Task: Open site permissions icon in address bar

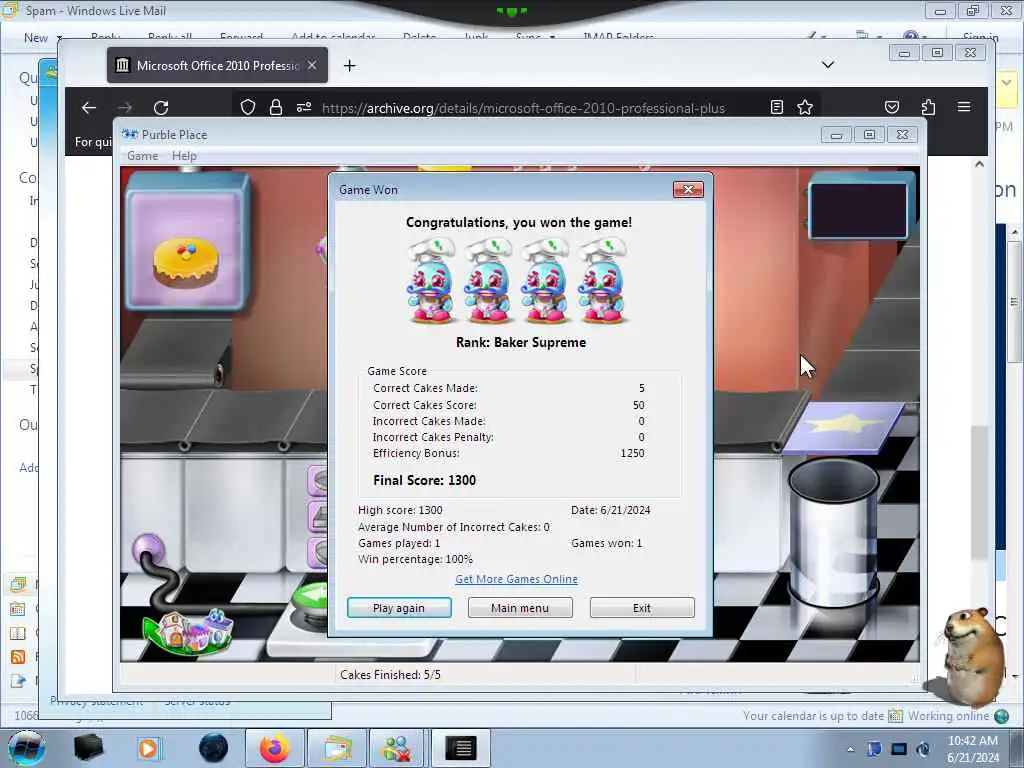Action: 304,107
